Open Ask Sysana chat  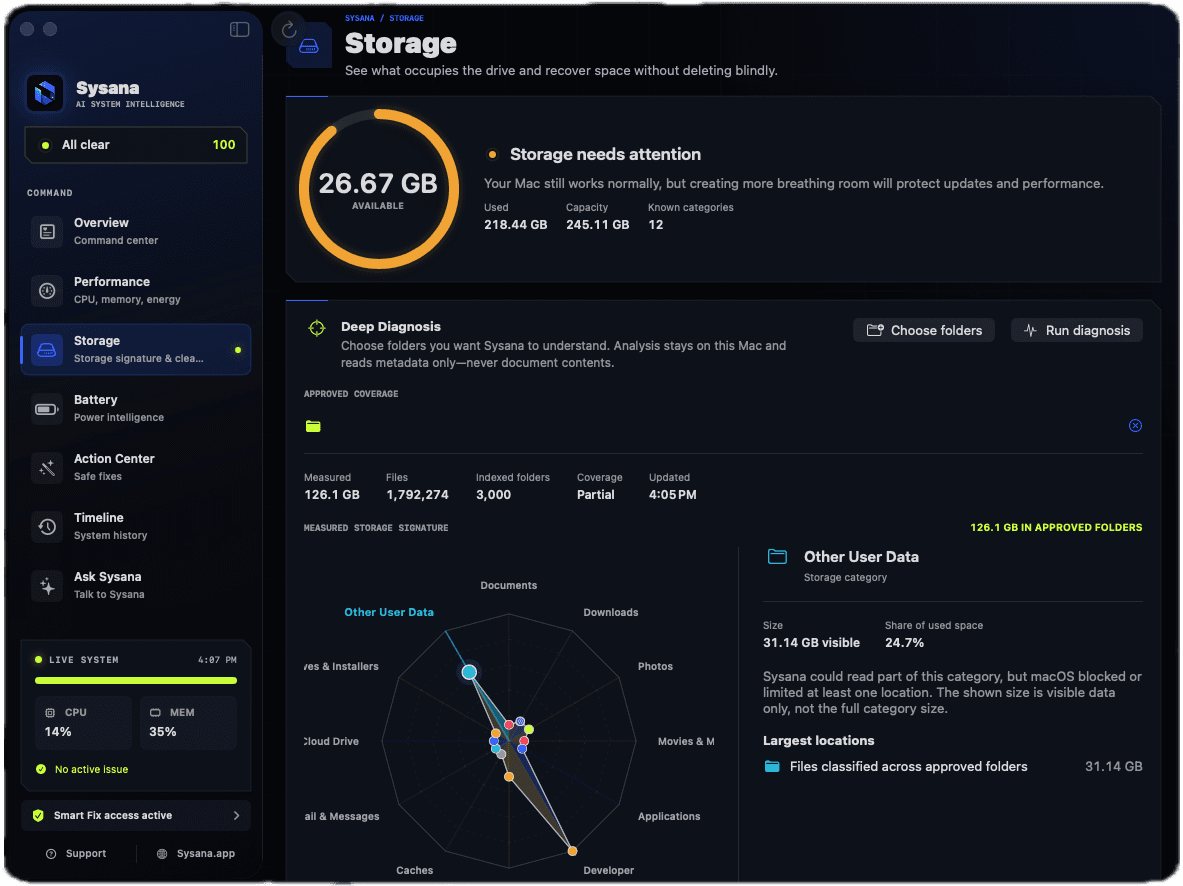(136, 586)
